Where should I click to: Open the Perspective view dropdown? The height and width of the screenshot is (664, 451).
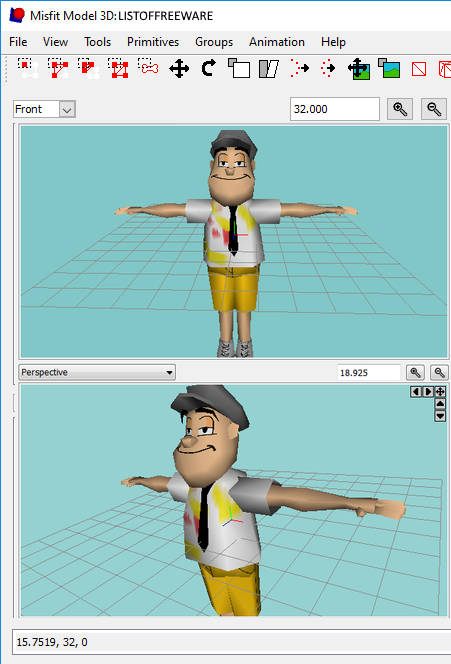coord(97,373)
